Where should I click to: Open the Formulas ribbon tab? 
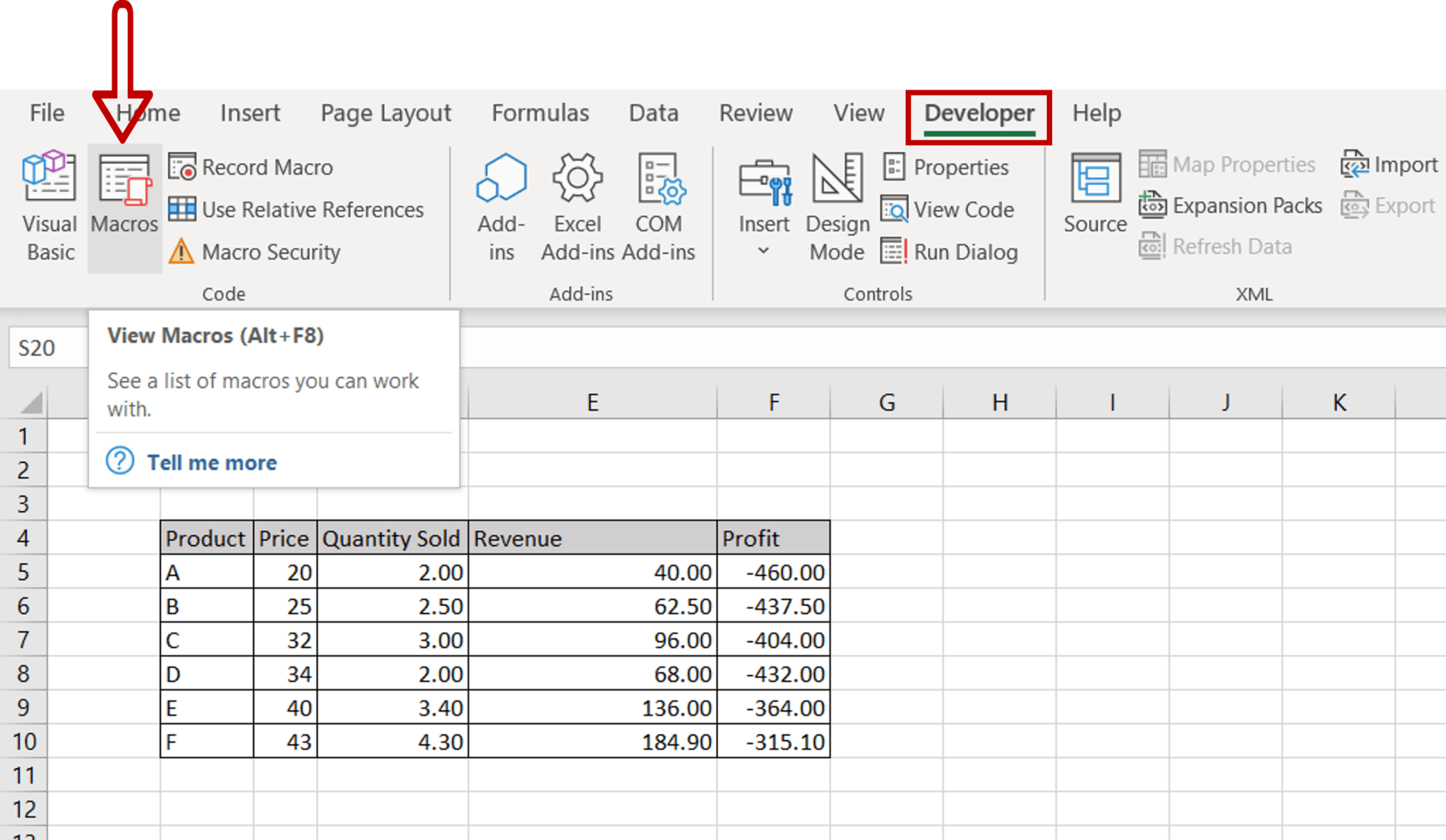pyautogui.click(x=540, y=113)
